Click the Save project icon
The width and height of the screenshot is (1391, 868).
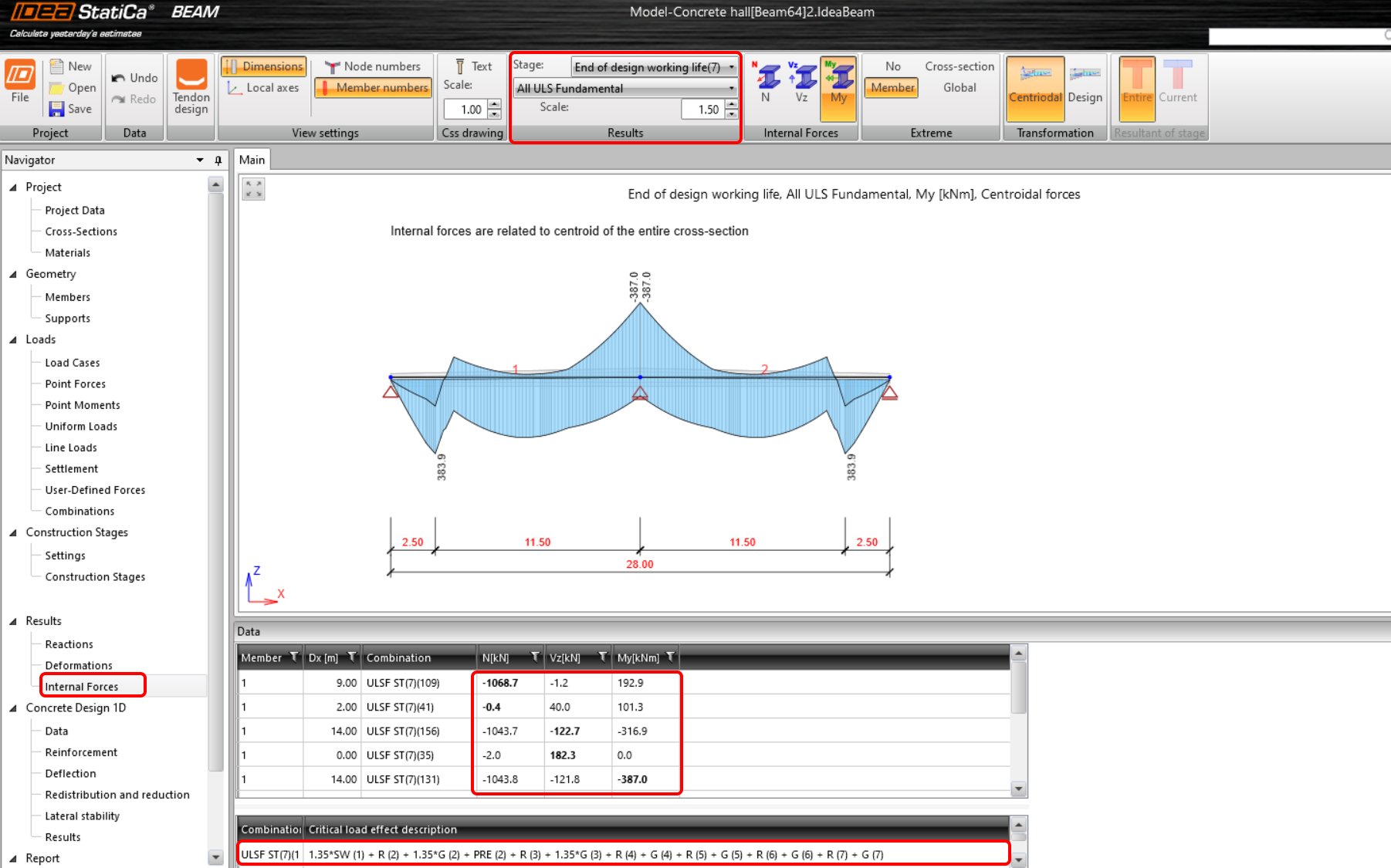click(56, 109)
